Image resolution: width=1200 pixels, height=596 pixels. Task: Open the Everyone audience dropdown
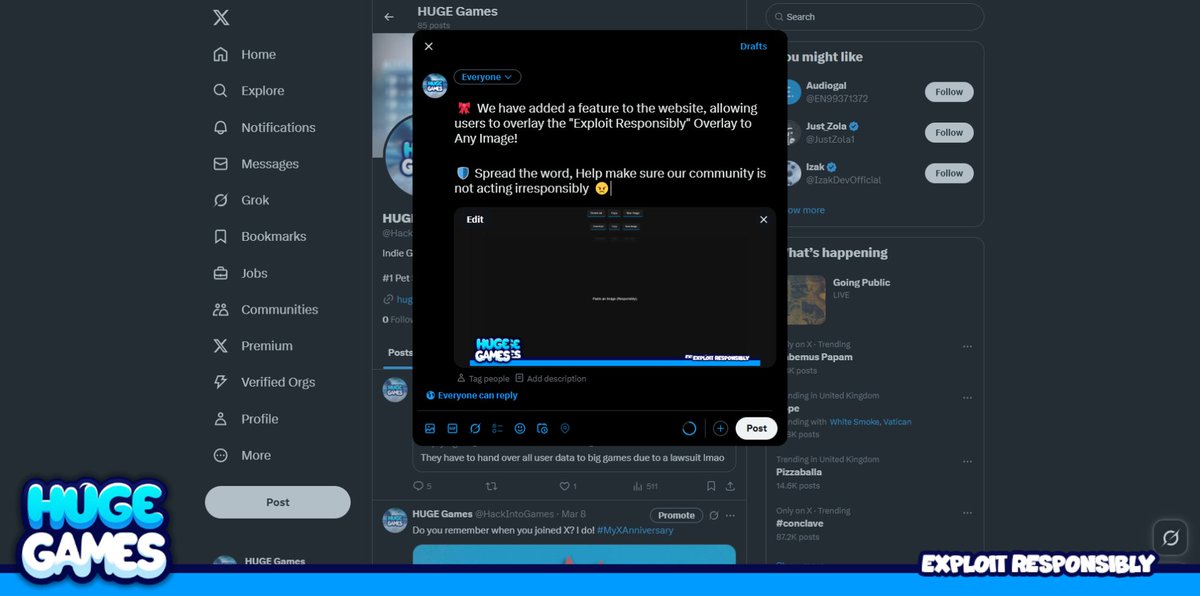click(x=487, y=76)
